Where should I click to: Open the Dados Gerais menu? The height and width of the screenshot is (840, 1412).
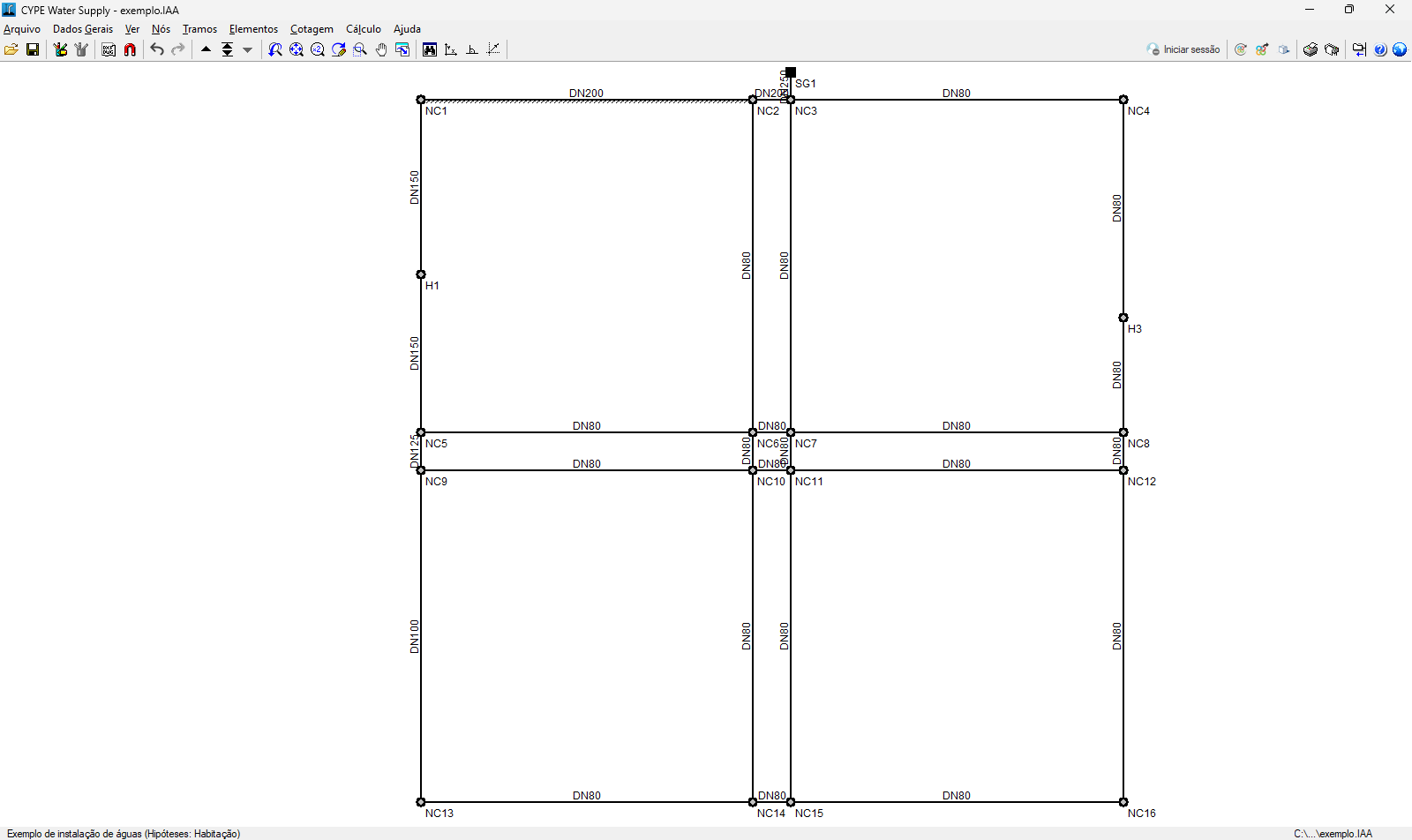83,29
